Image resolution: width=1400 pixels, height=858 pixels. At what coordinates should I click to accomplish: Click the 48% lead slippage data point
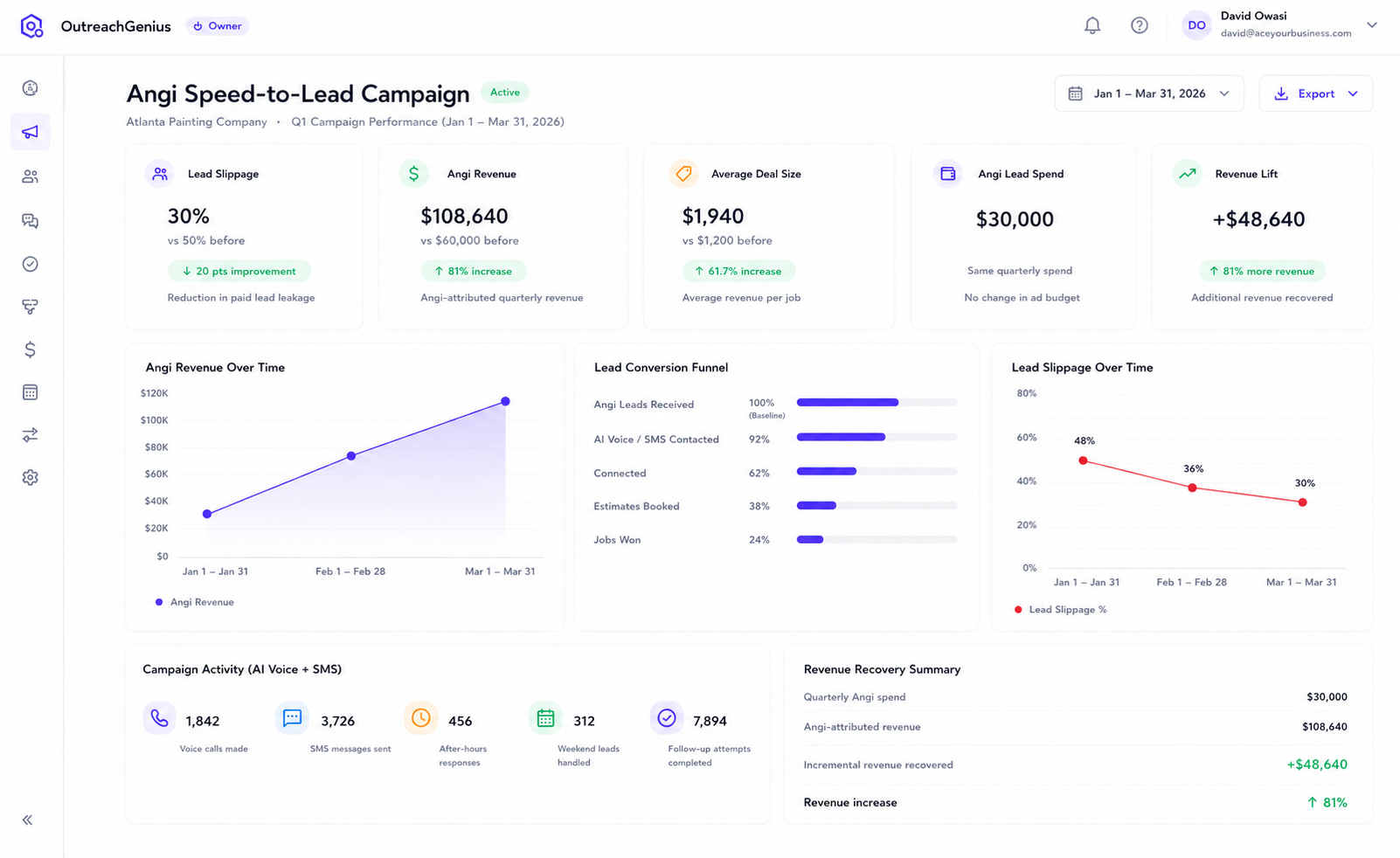click(1083, 460)
